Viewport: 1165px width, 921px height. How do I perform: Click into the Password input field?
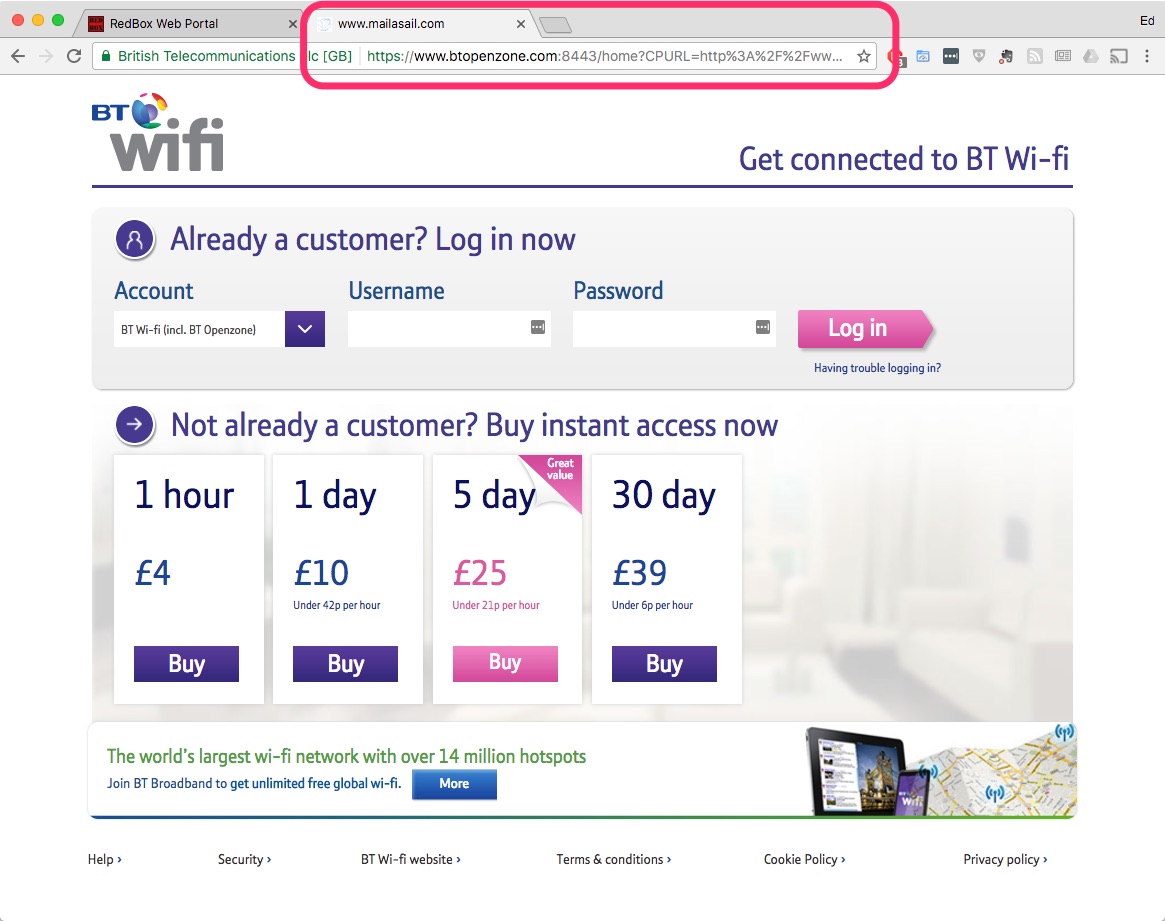(x=674, y=328)
